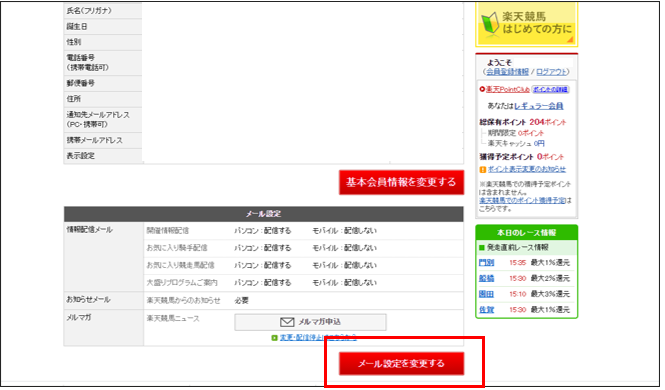The width and height of the screenshot is (665, 390).
Task: Click the 通知先メールアドレス field label
Action: point(98,120)
